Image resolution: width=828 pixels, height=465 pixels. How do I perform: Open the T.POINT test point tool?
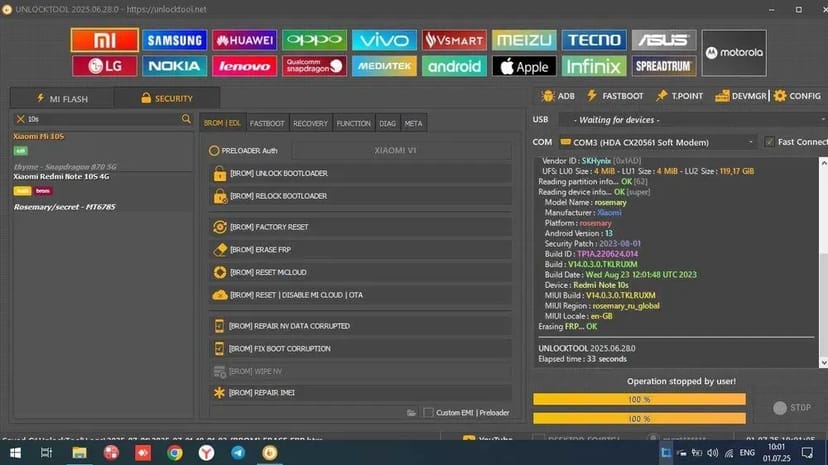click(679, 96)
